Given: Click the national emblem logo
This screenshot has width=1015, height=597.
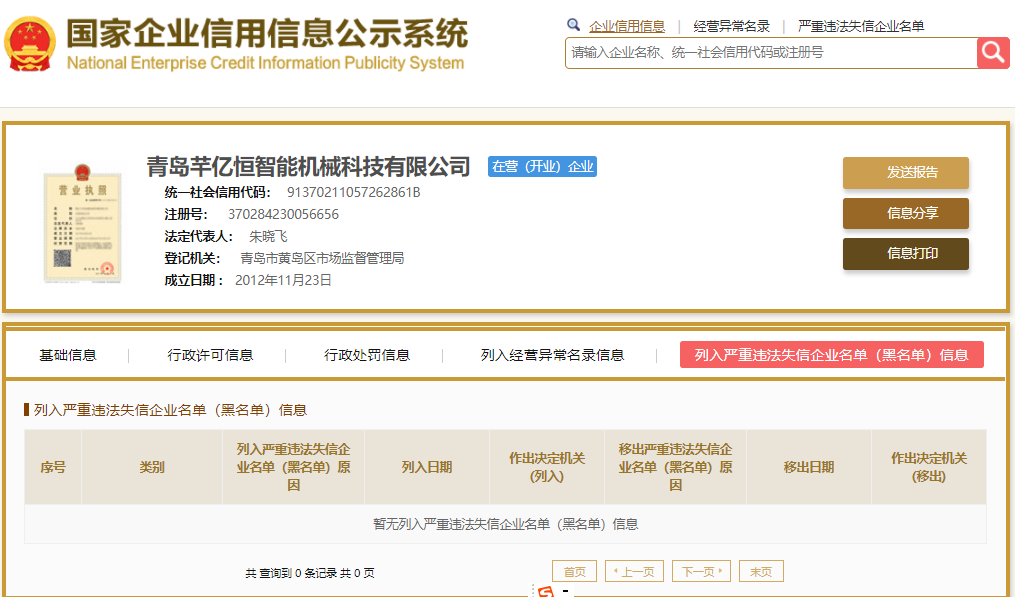Looking at the screenshot, I should (30, 43).
